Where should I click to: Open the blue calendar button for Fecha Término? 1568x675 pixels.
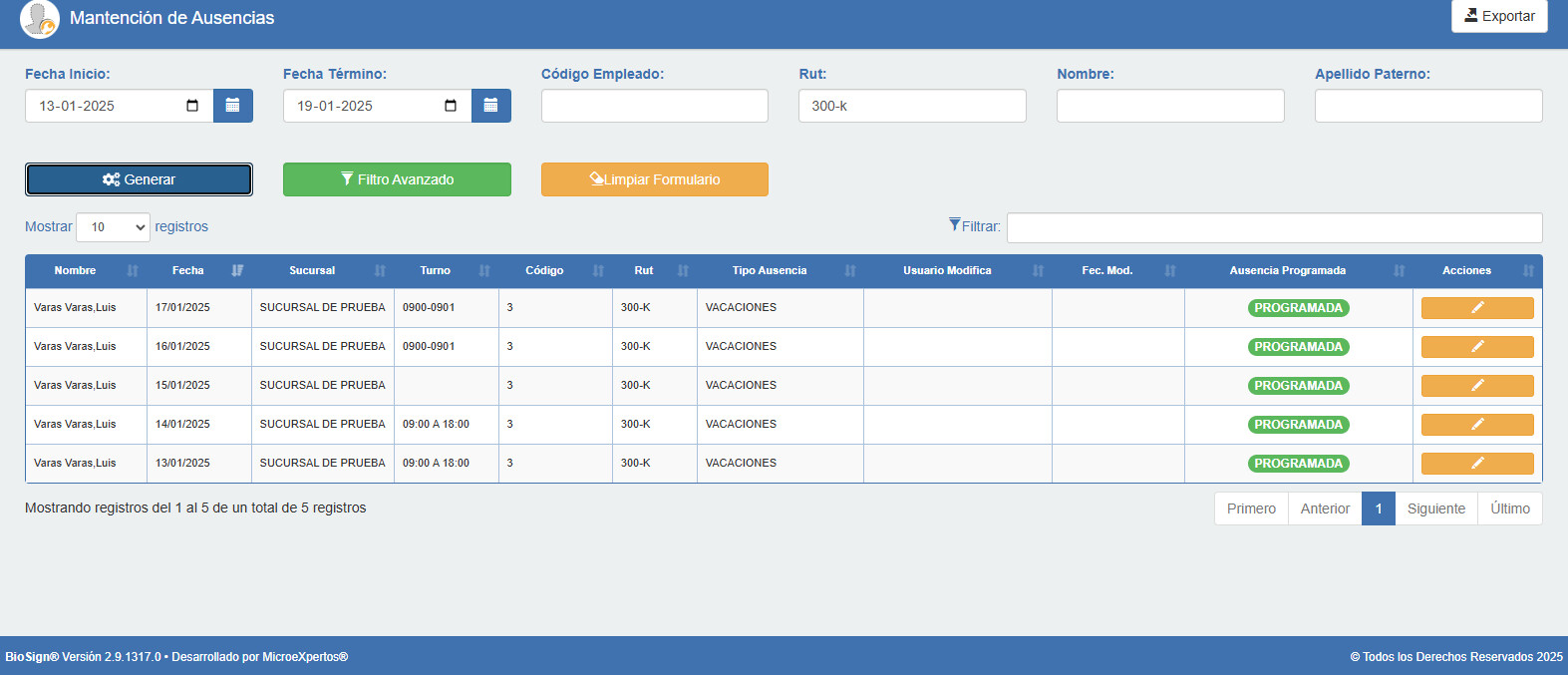490,106
